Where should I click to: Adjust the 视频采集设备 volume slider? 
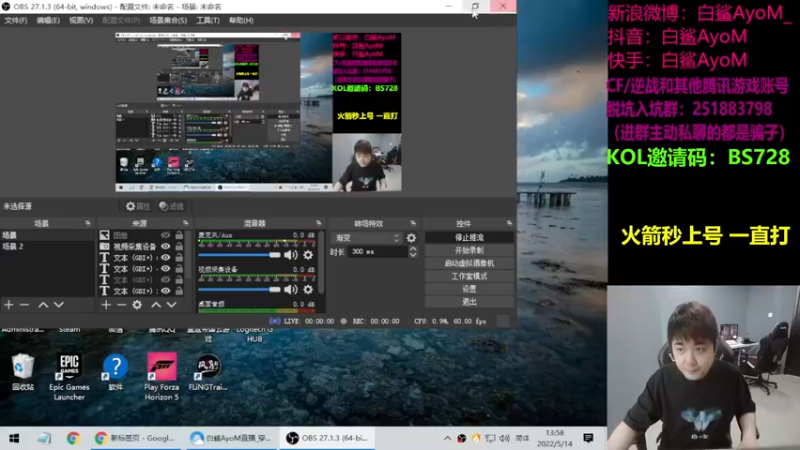click(239, 290)
